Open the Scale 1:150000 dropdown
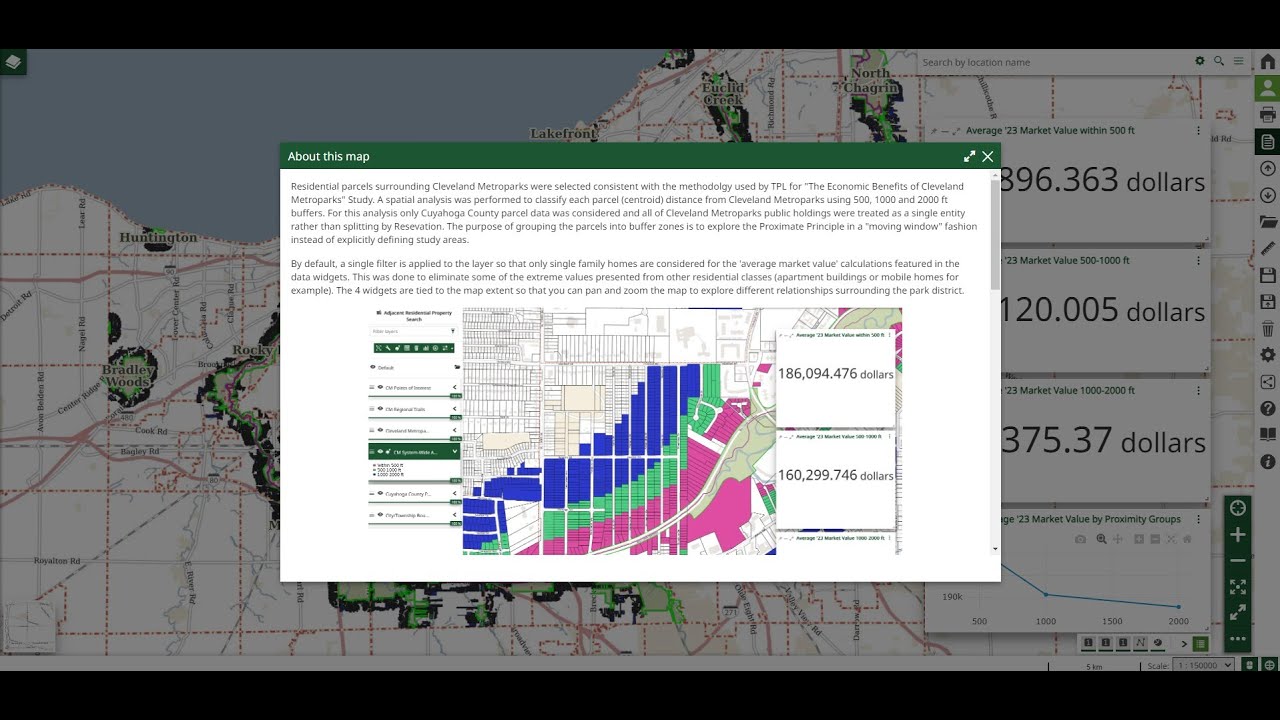 [1203, 665]
